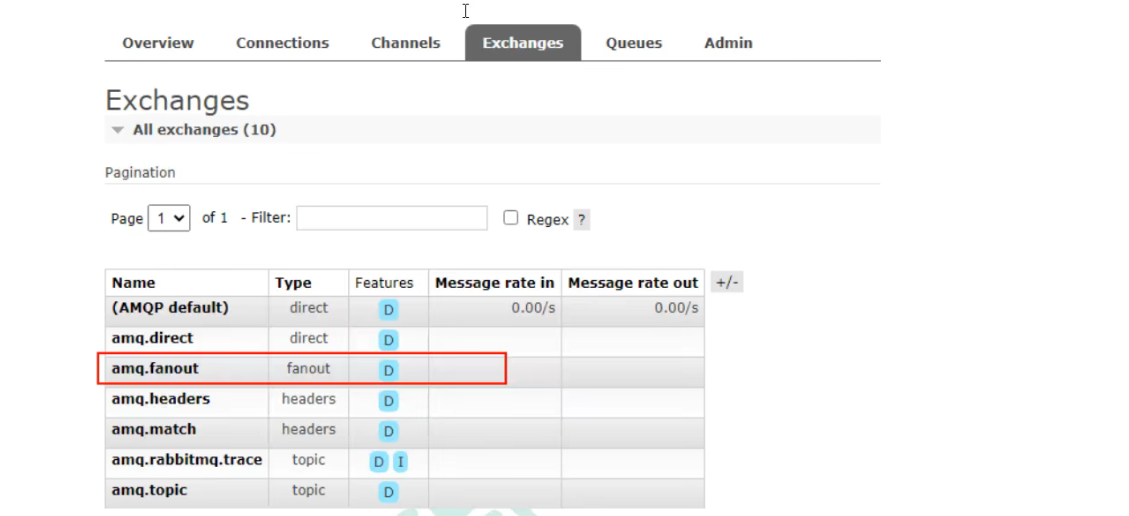The width and height of the screenshot is (1129, 516).
Task: Focus the Filter input field
Action: [392, 218]
